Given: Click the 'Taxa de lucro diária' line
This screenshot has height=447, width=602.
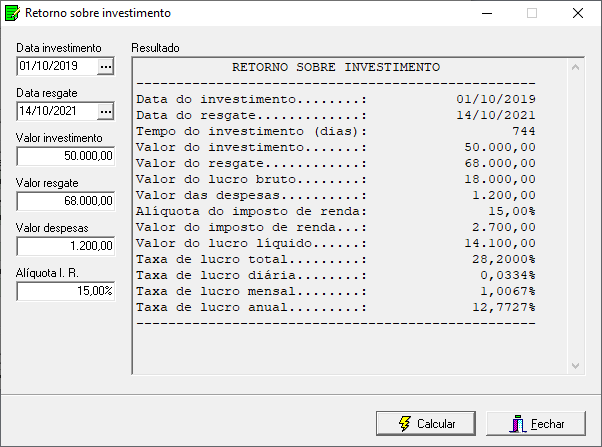Looking at the screenshot, I should point(336,275).
